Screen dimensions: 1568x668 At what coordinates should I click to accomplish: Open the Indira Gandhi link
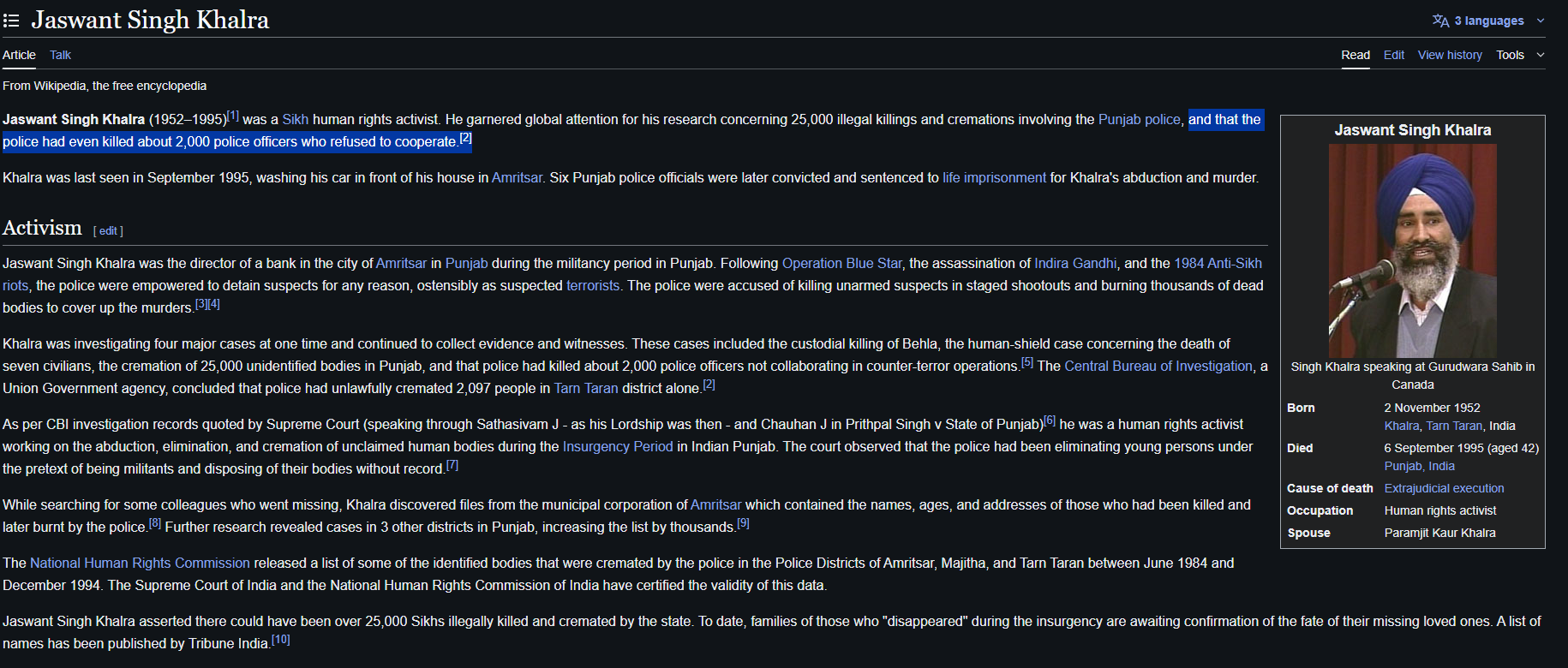point(1075,264)
